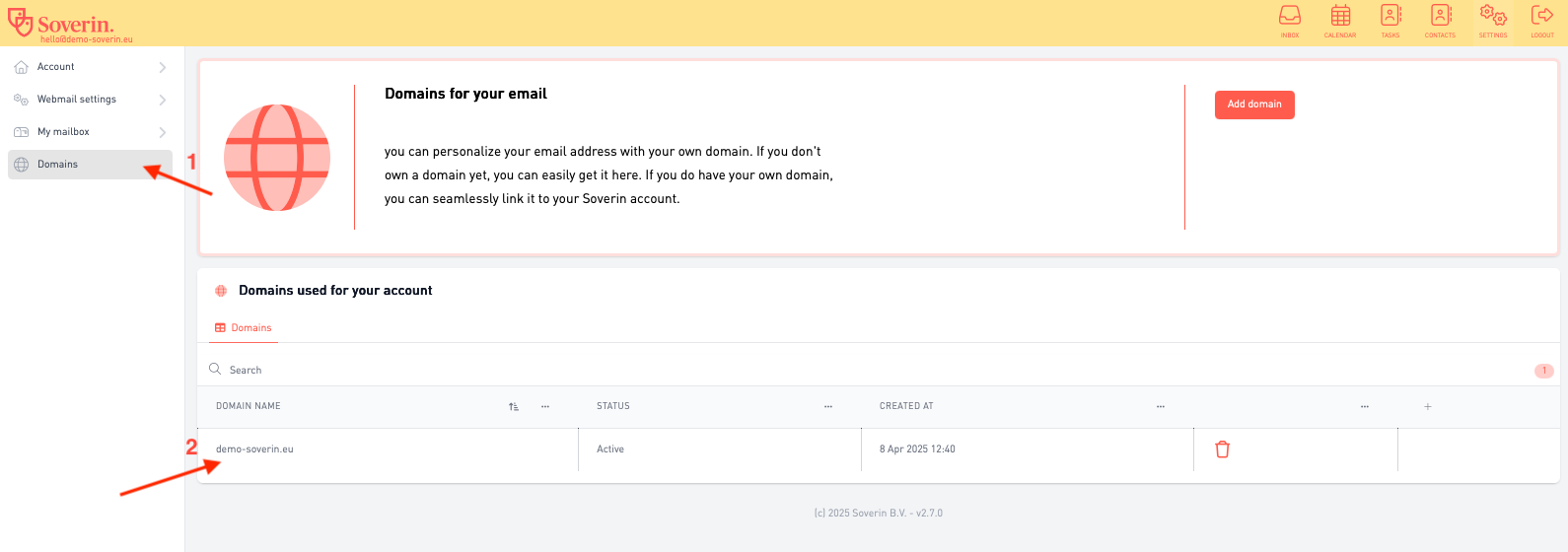The width and height of the screenshot is (1568, 552).
Task: Sort by Domain Name column arrow
Action: pos(514,406)
